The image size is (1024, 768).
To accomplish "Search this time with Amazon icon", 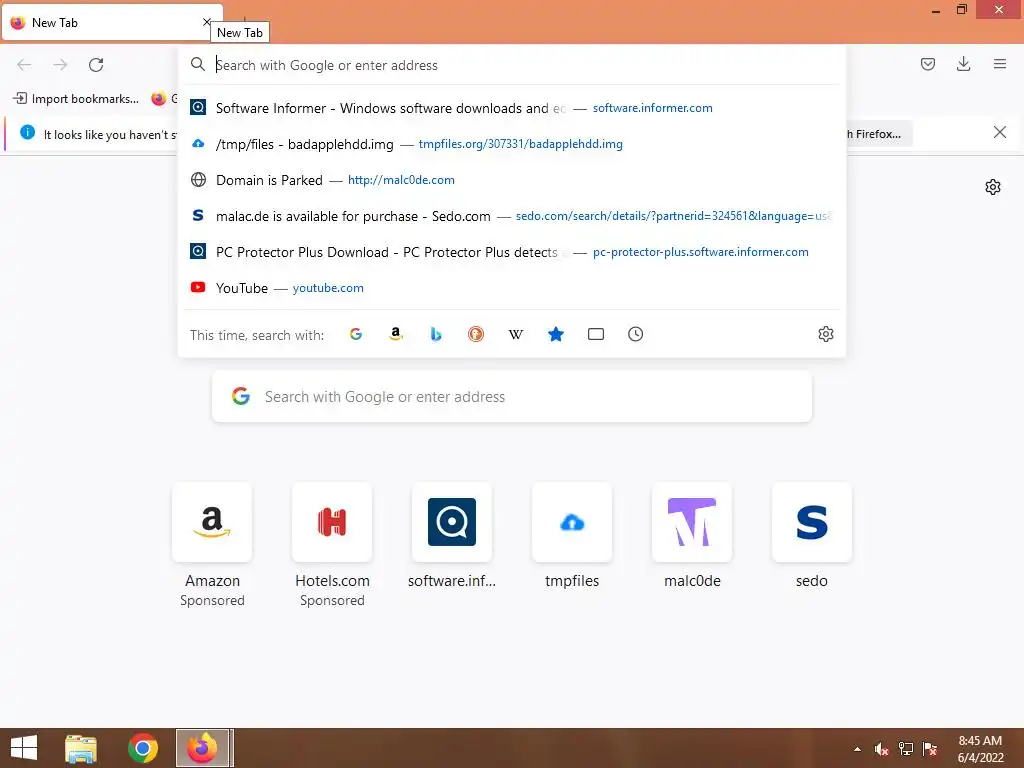I will [x=396, y=334].
